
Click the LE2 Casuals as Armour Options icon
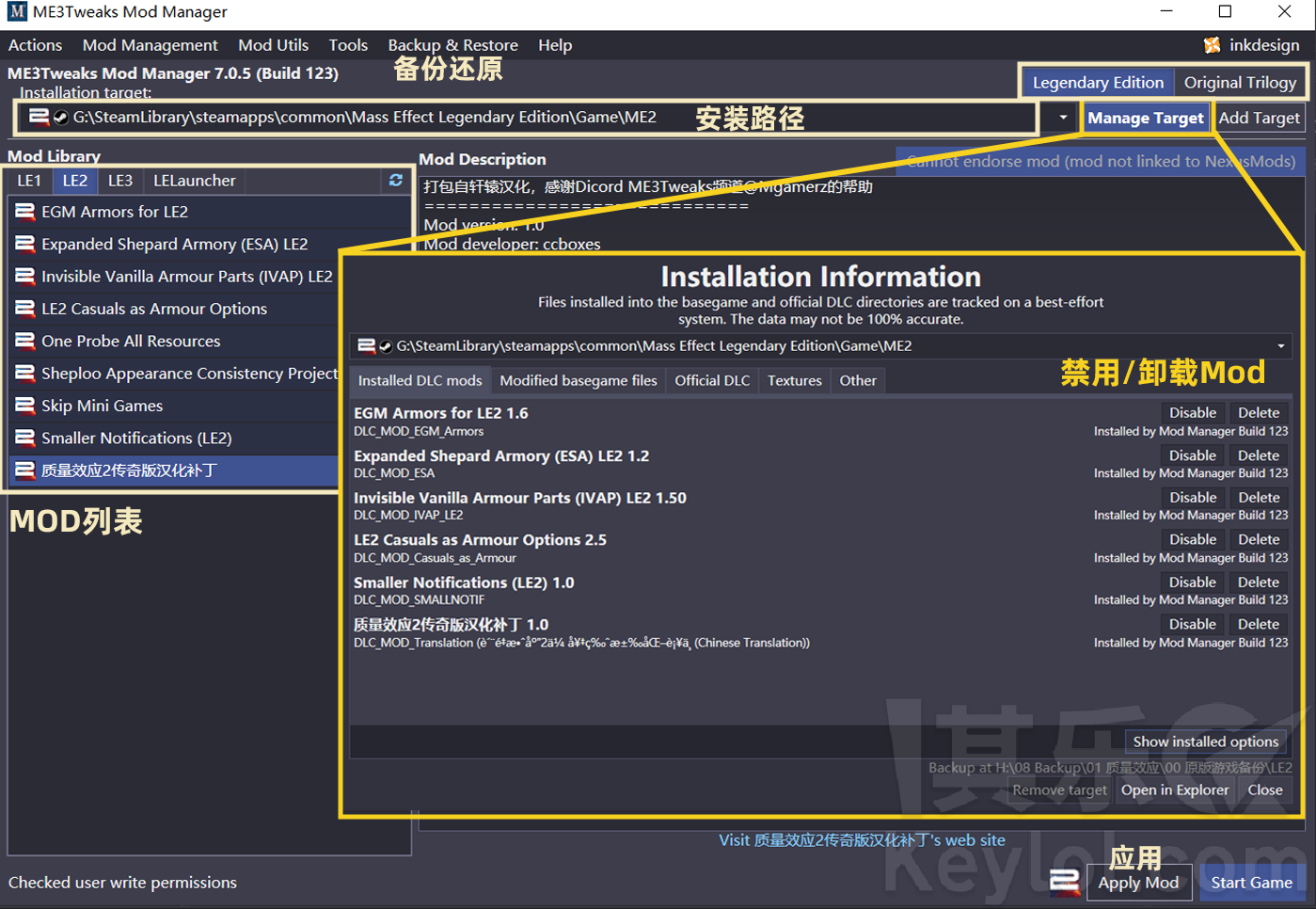25,309
